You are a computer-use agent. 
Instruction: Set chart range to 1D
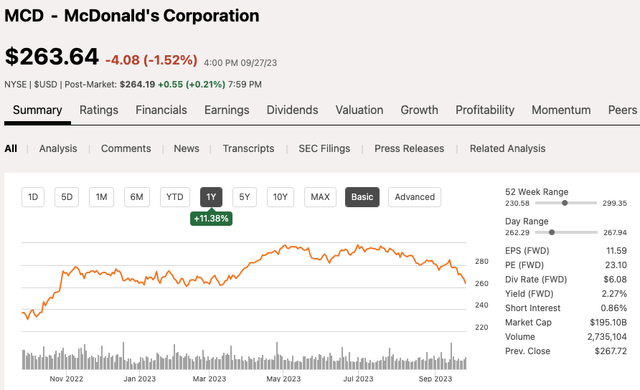pyautogui.click(x=33, y=197)
